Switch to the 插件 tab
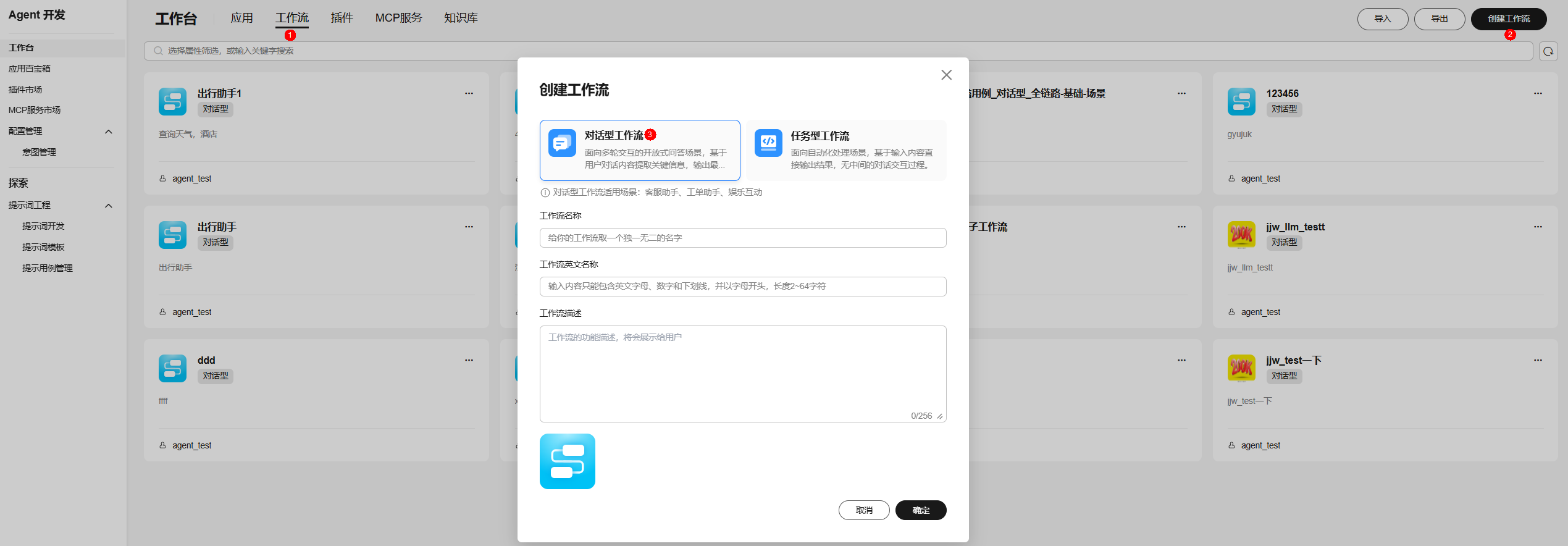 342,18
